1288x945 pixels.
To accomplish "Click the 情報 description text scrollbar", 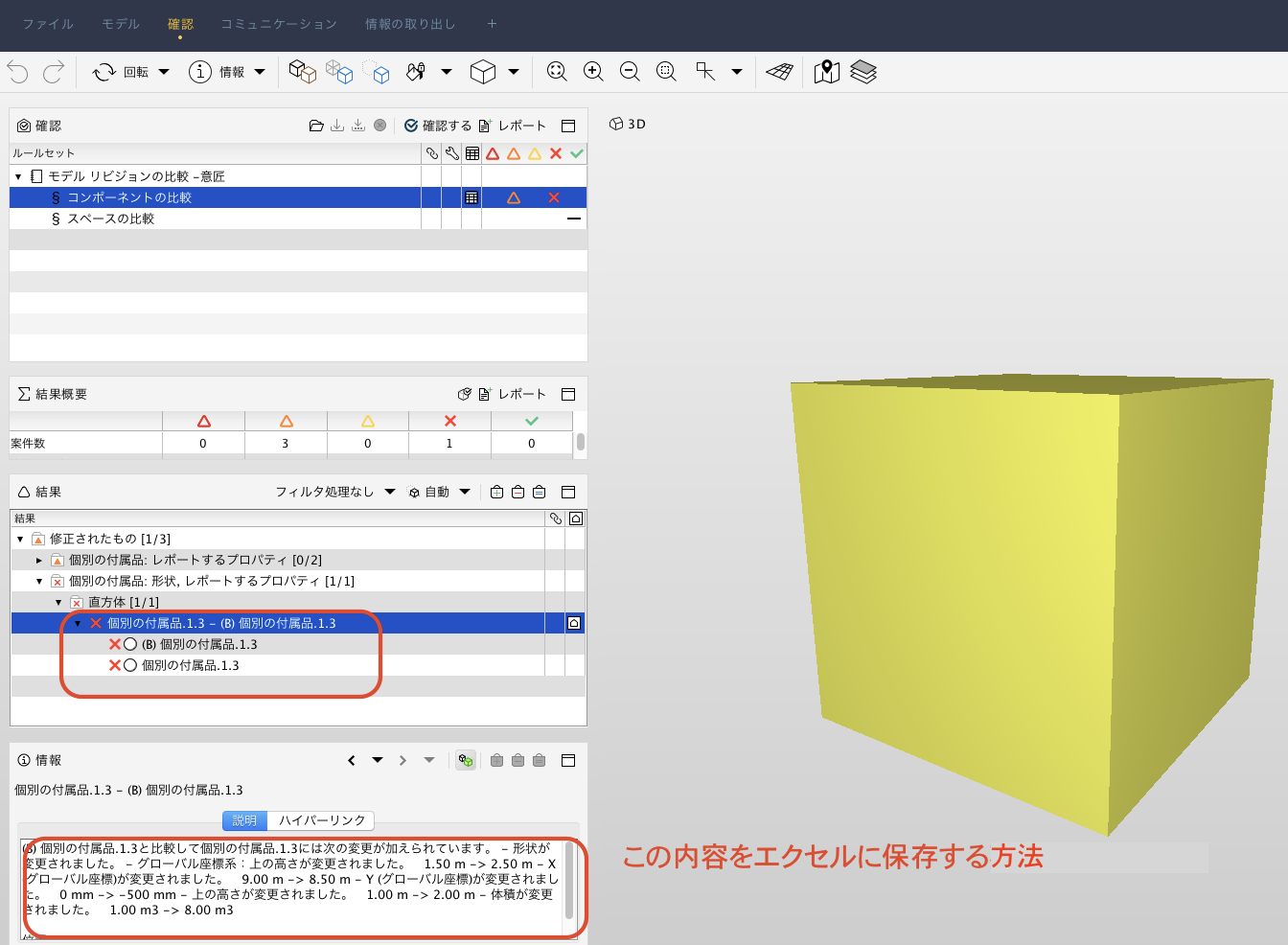I will 569,879.
